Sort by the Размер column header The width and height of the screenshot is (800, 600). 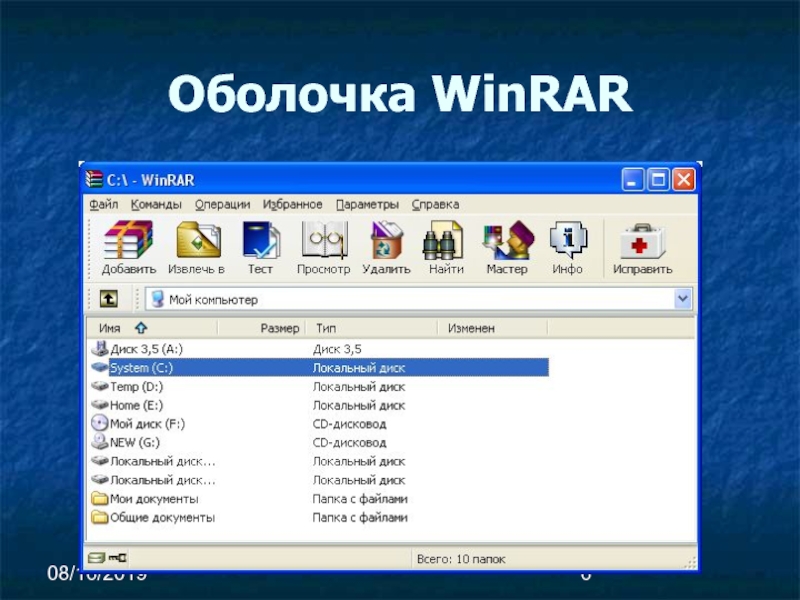pyautogui.click(x=279, y=328)
